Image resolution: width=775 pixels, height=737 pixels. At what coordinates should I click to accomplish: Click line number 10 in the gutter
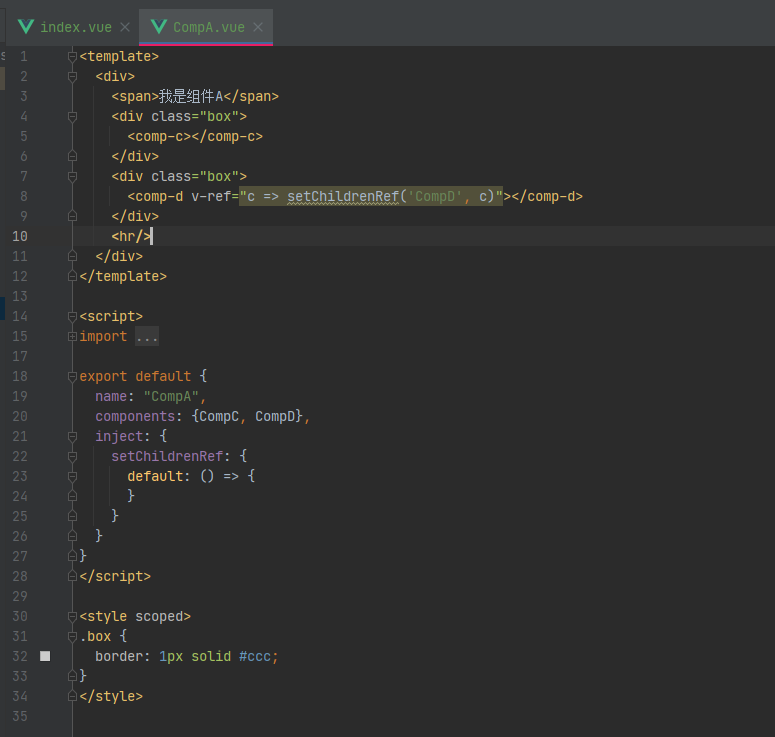[x=20, y=236]
